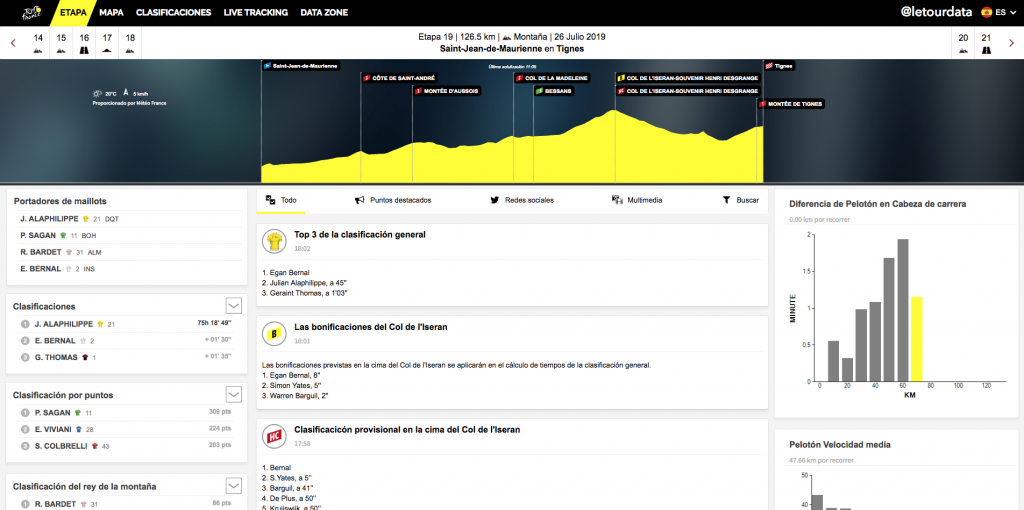Click the Twitter bird icon
This screenshot has width=1024, height=510.
click(x=494, y=200)
